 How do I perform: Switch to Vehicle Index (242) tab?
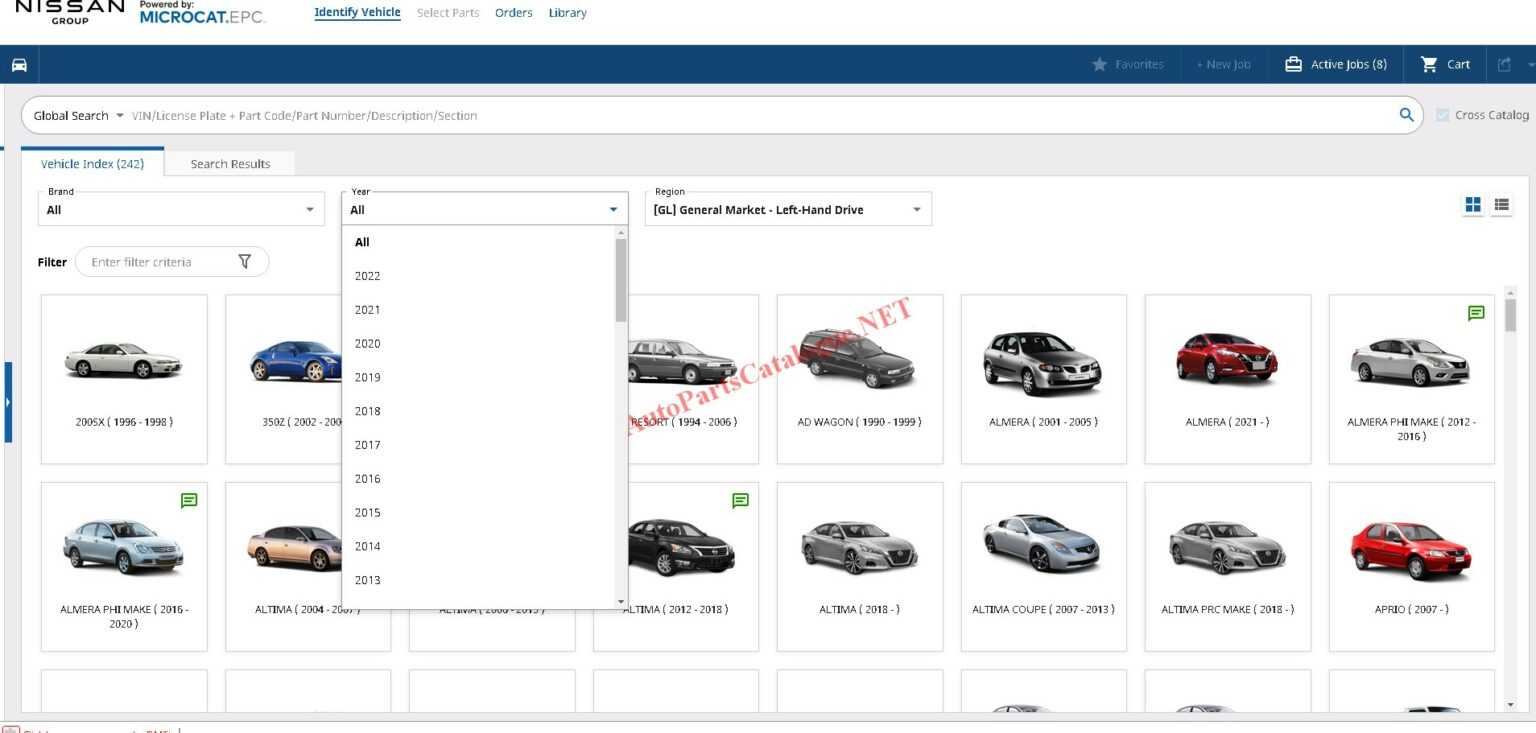(x=92, y=164)
